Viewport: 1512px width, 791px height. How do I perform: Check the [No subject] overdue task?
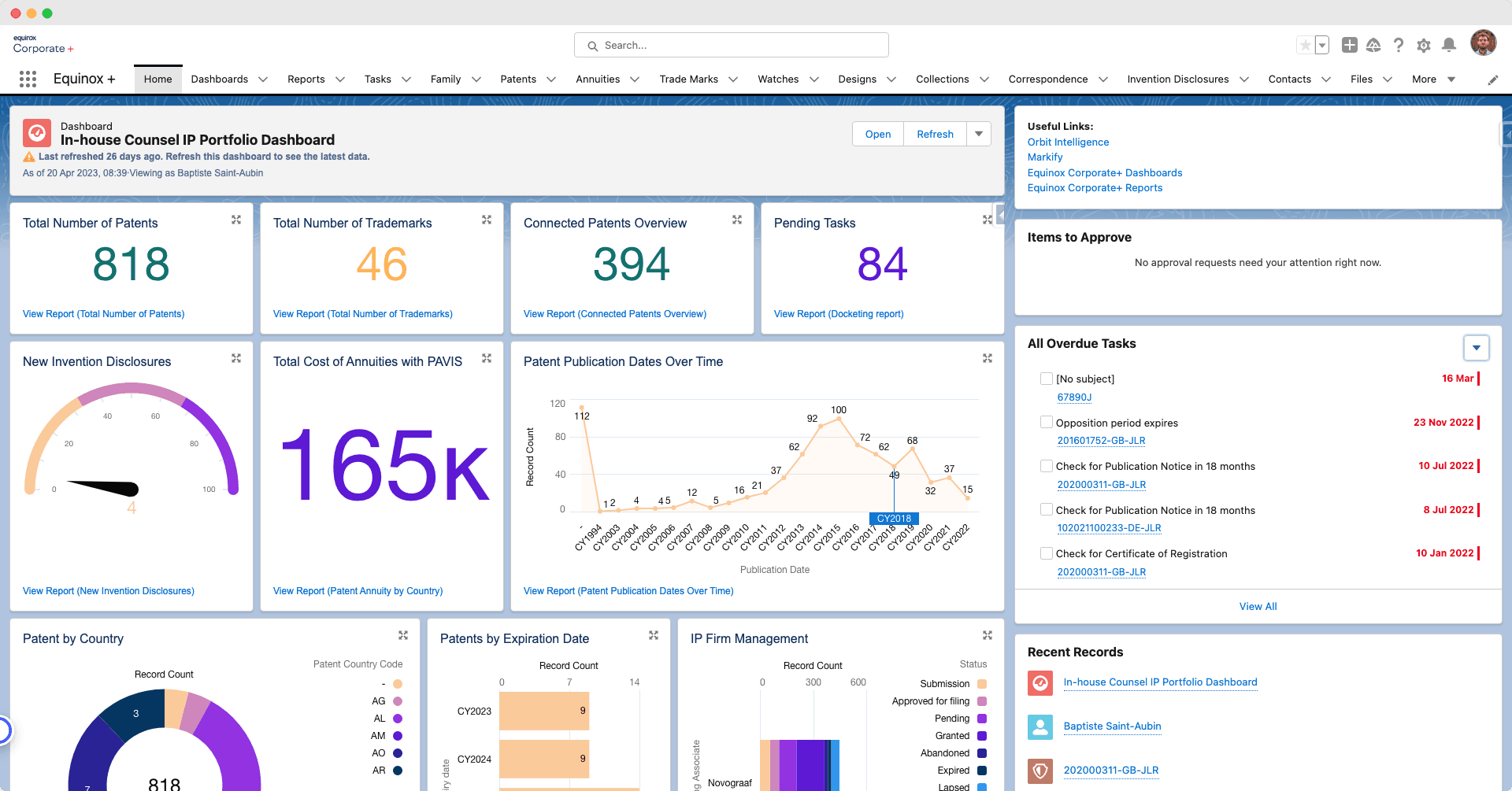coord(1047,379)
